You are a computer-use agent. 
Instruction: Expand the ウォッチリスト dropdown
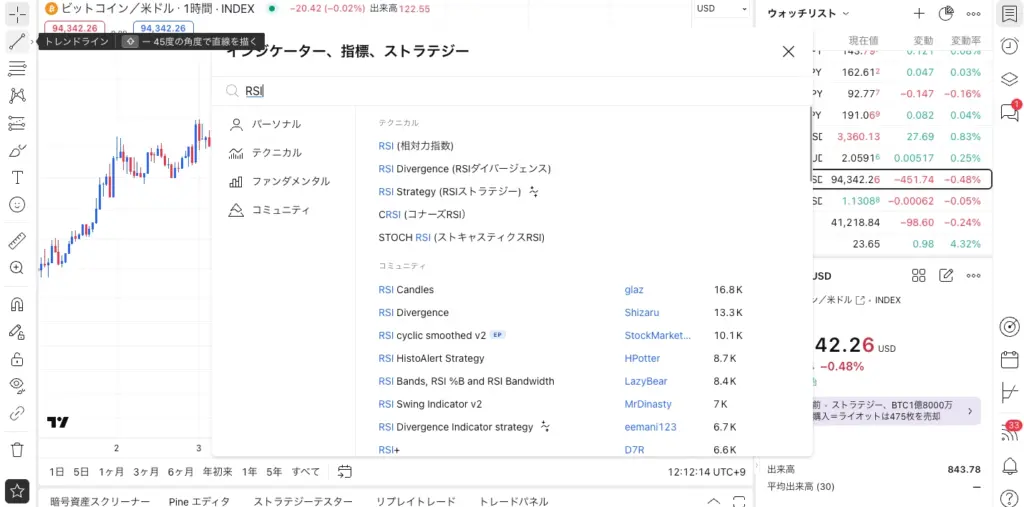tap(808, 13)
